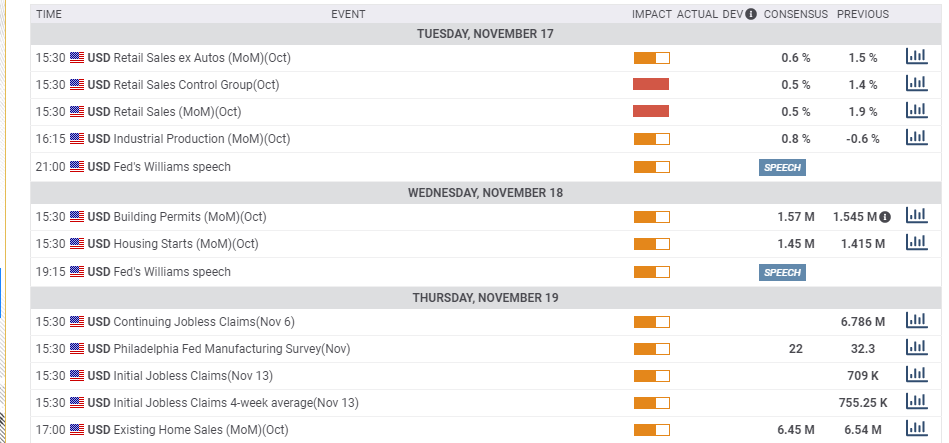Click the DEV info icon in header
The height and width of the screenshot is (443, 949).
click(751, 14)
